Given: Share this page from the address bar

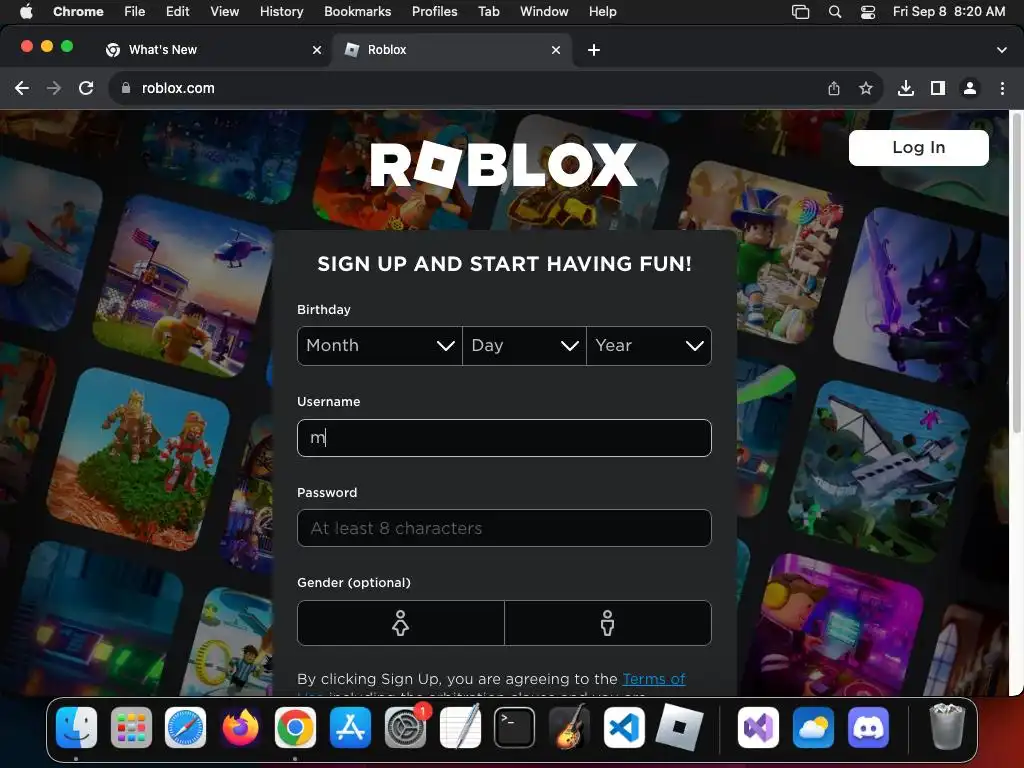Looking at the screenshot, I should point(834,88).
